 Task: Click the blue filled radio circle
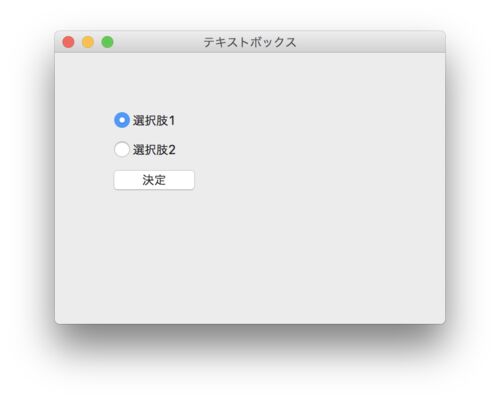click(x=122, y=120)
